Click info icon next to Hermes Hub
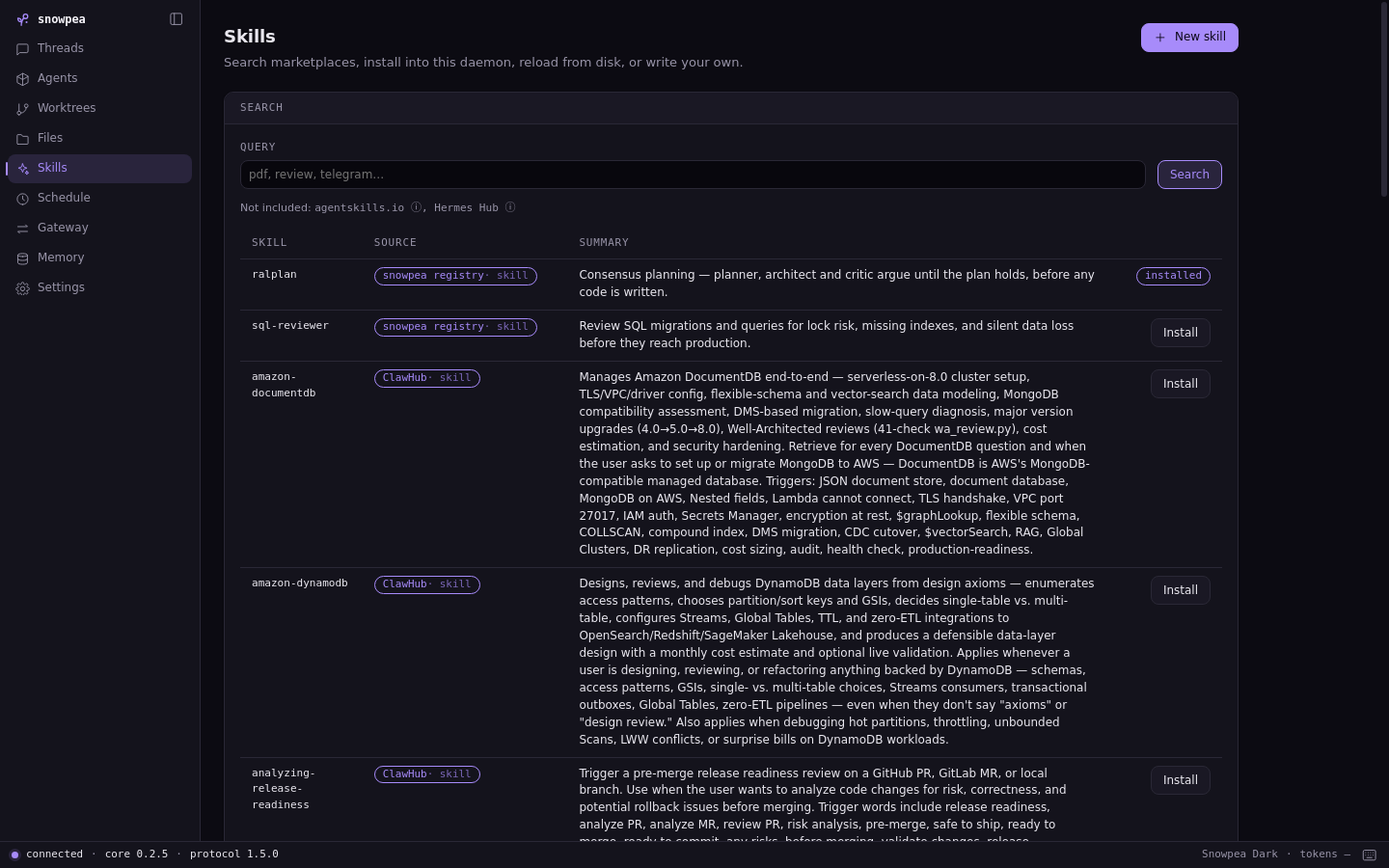 (x=510, y=207)
